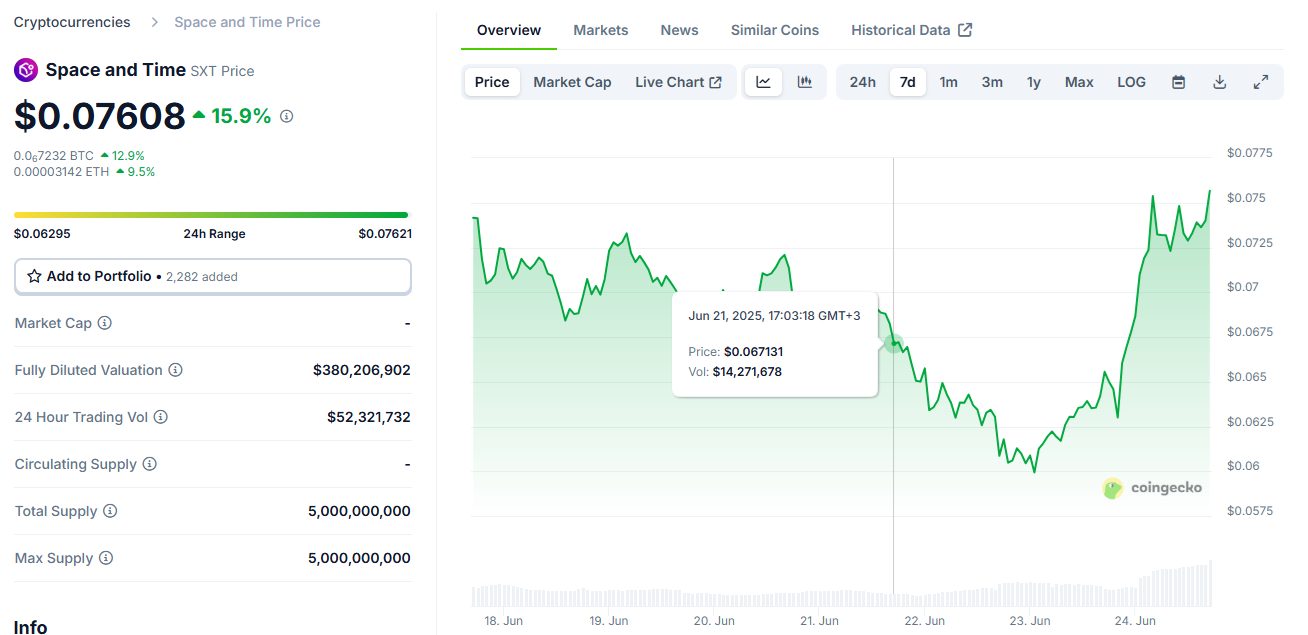The image size is (1308, 635).
Task: Download chart data icon
Action: coord(1219,82)
